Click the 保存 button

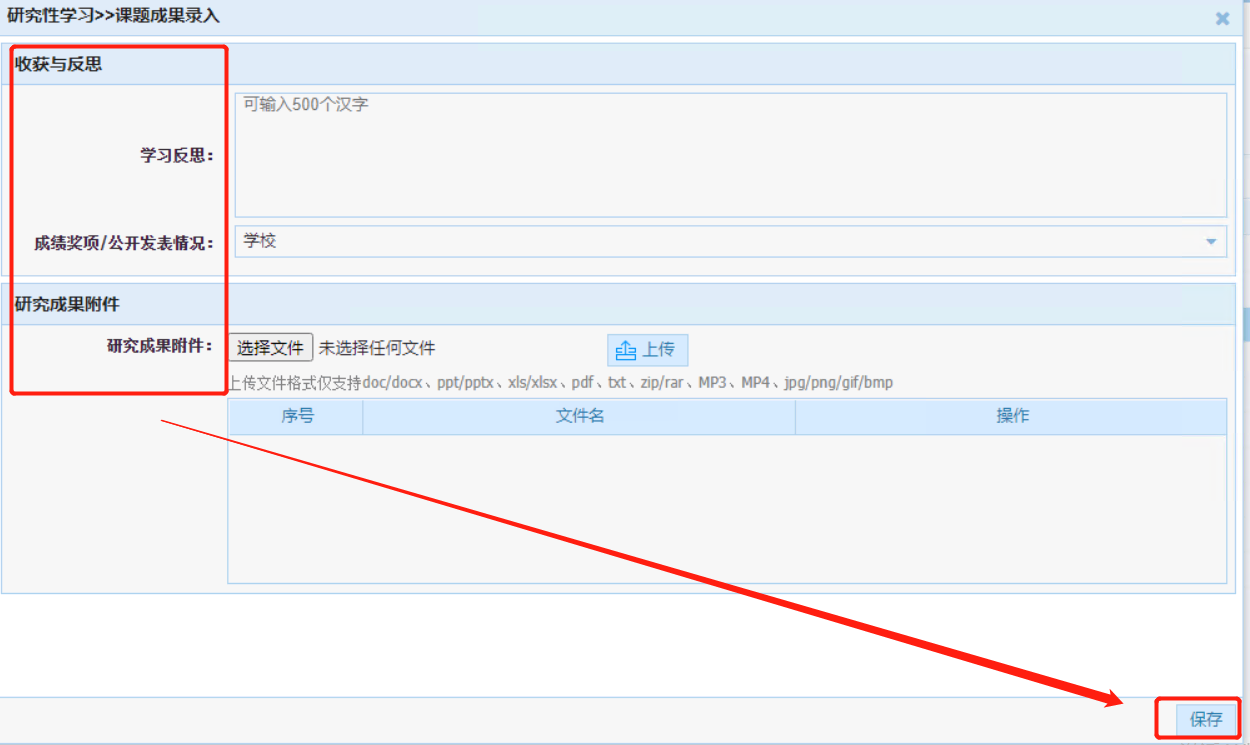tap(1206, 719)
